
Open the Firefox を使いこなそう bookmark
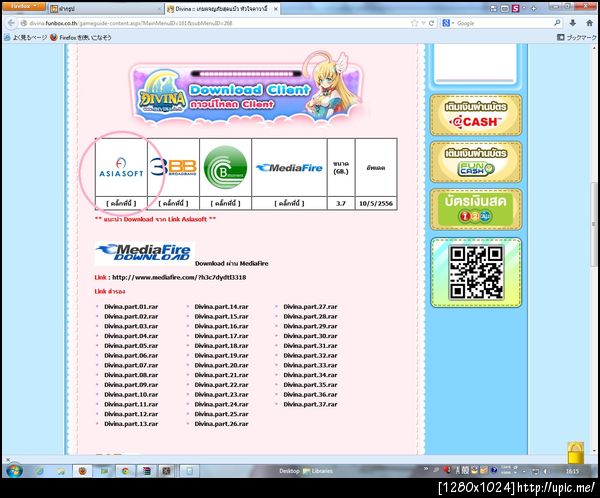click(81, 37)
